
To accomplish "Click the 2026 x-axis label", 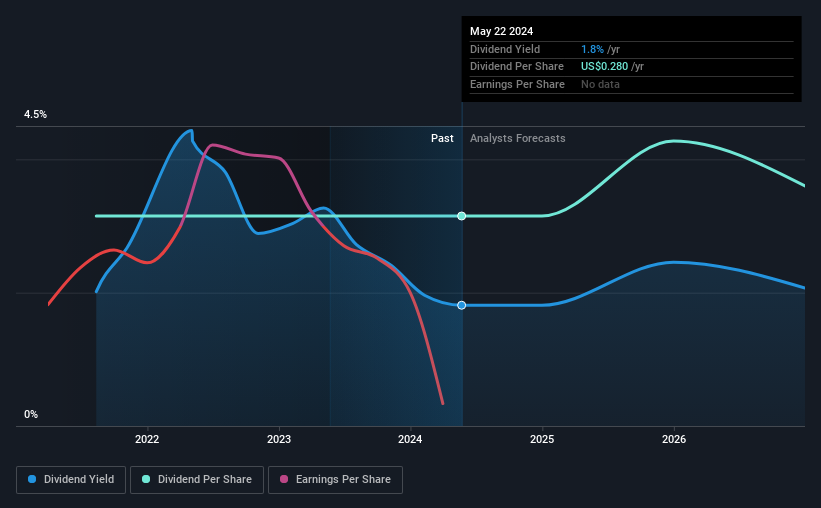I will (674, 439).
